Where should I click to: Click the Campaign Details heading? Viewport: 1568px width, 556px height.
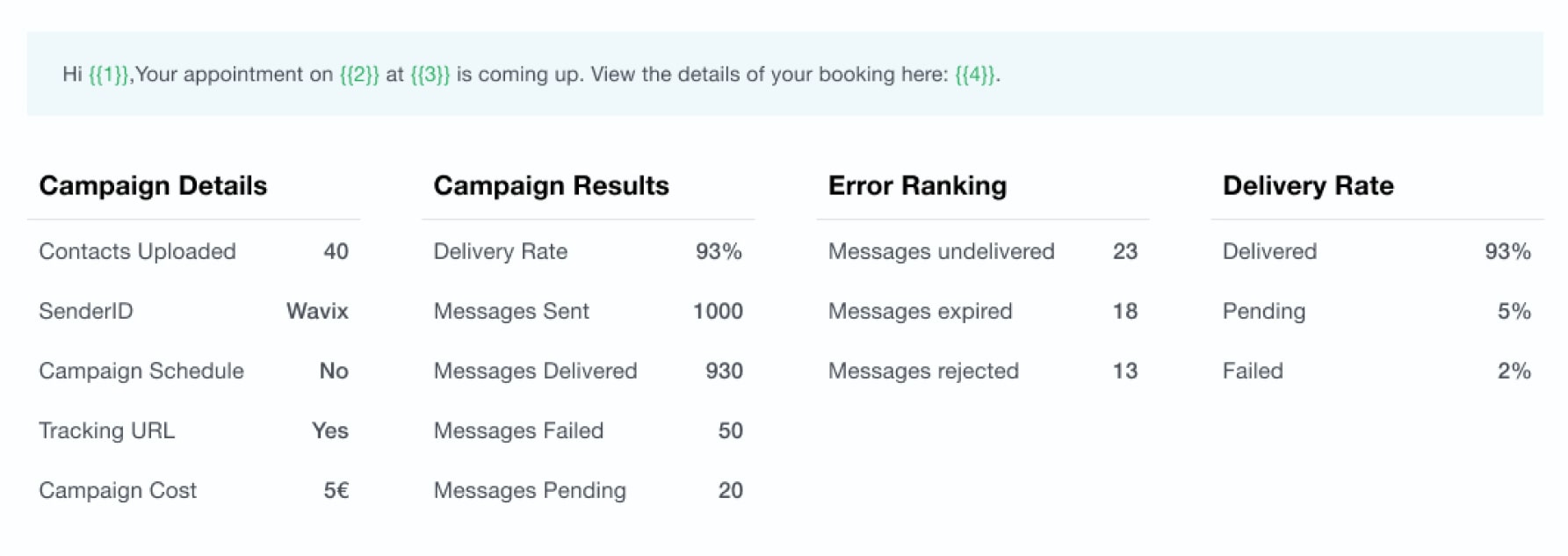153,185
